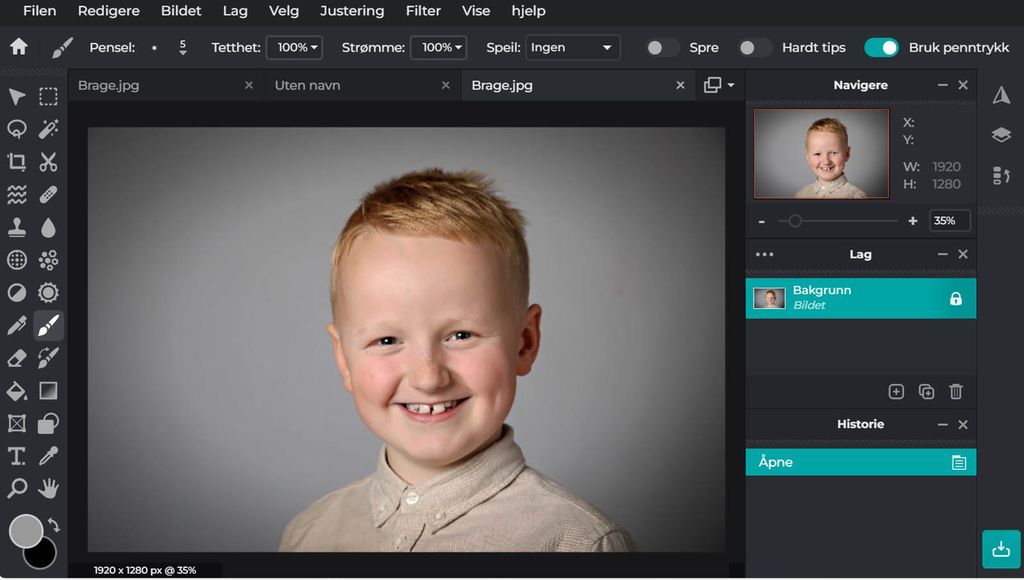Open the Strømme percentage dropdown
The width and height of the screenshot is (1024, 580).
pos(440,47)
